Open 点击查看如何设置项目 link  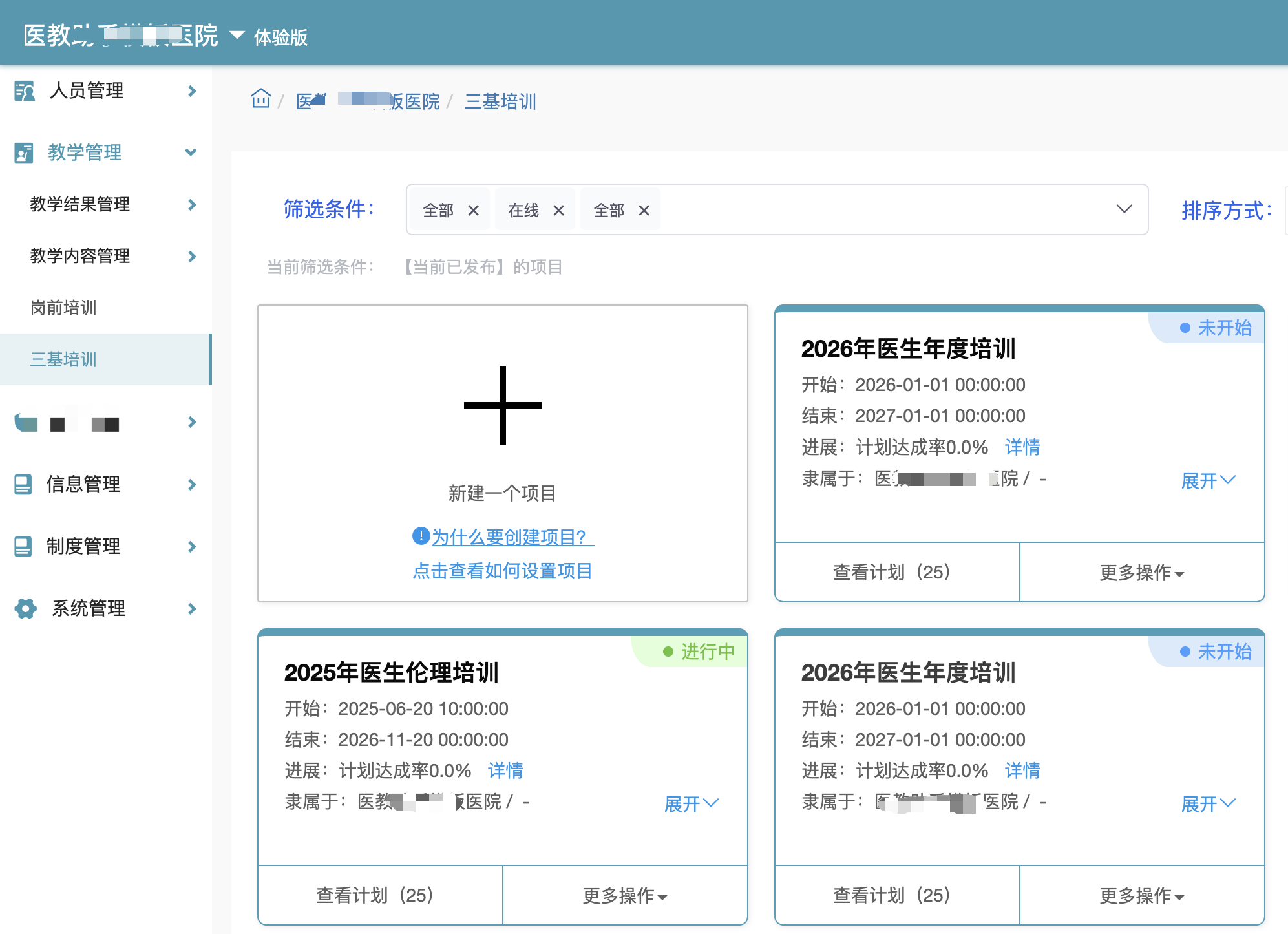[502, 571]
